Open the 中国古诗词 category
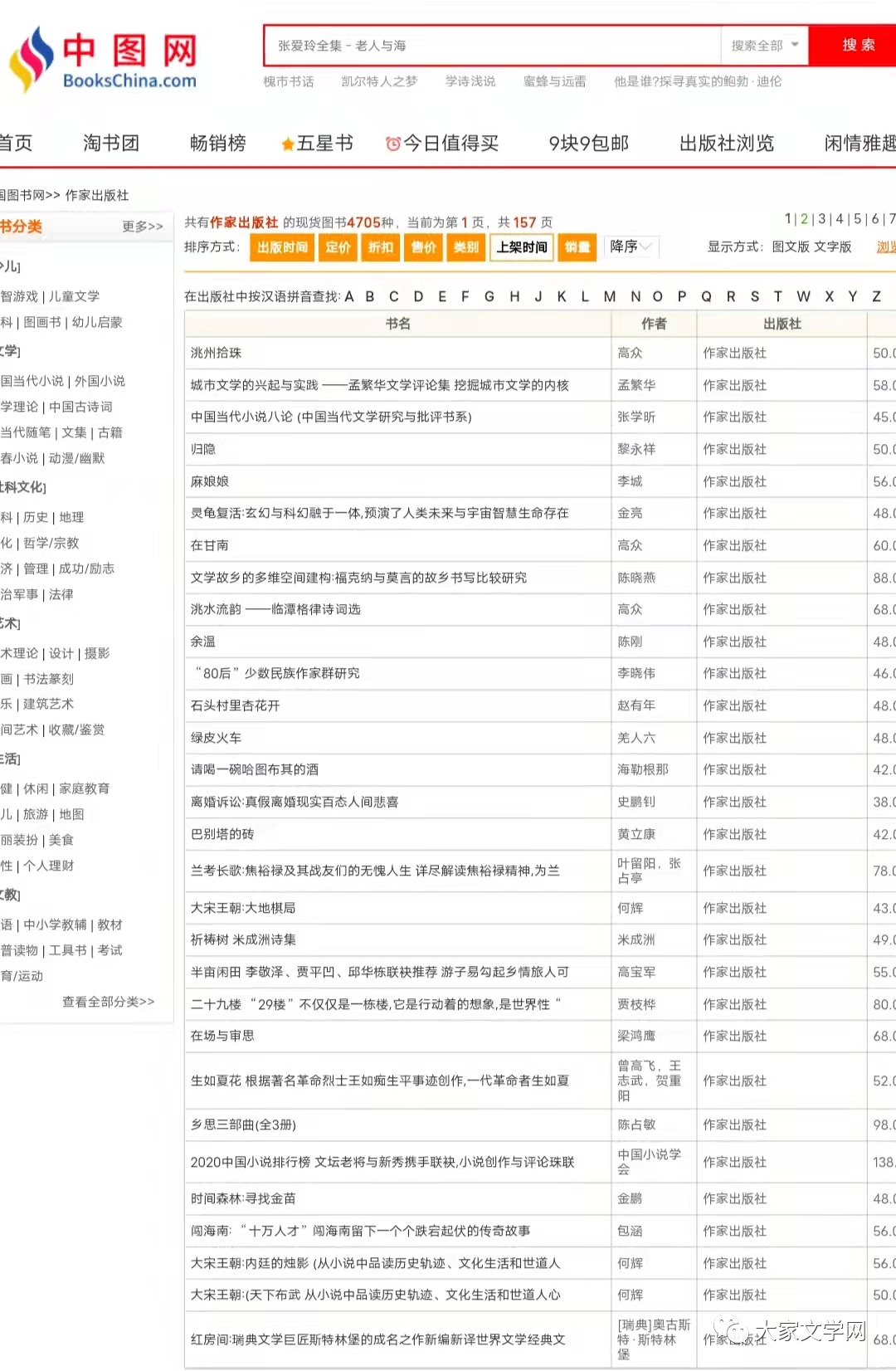This screenshot has height=1371, width=896. click(x=80, y=407)
